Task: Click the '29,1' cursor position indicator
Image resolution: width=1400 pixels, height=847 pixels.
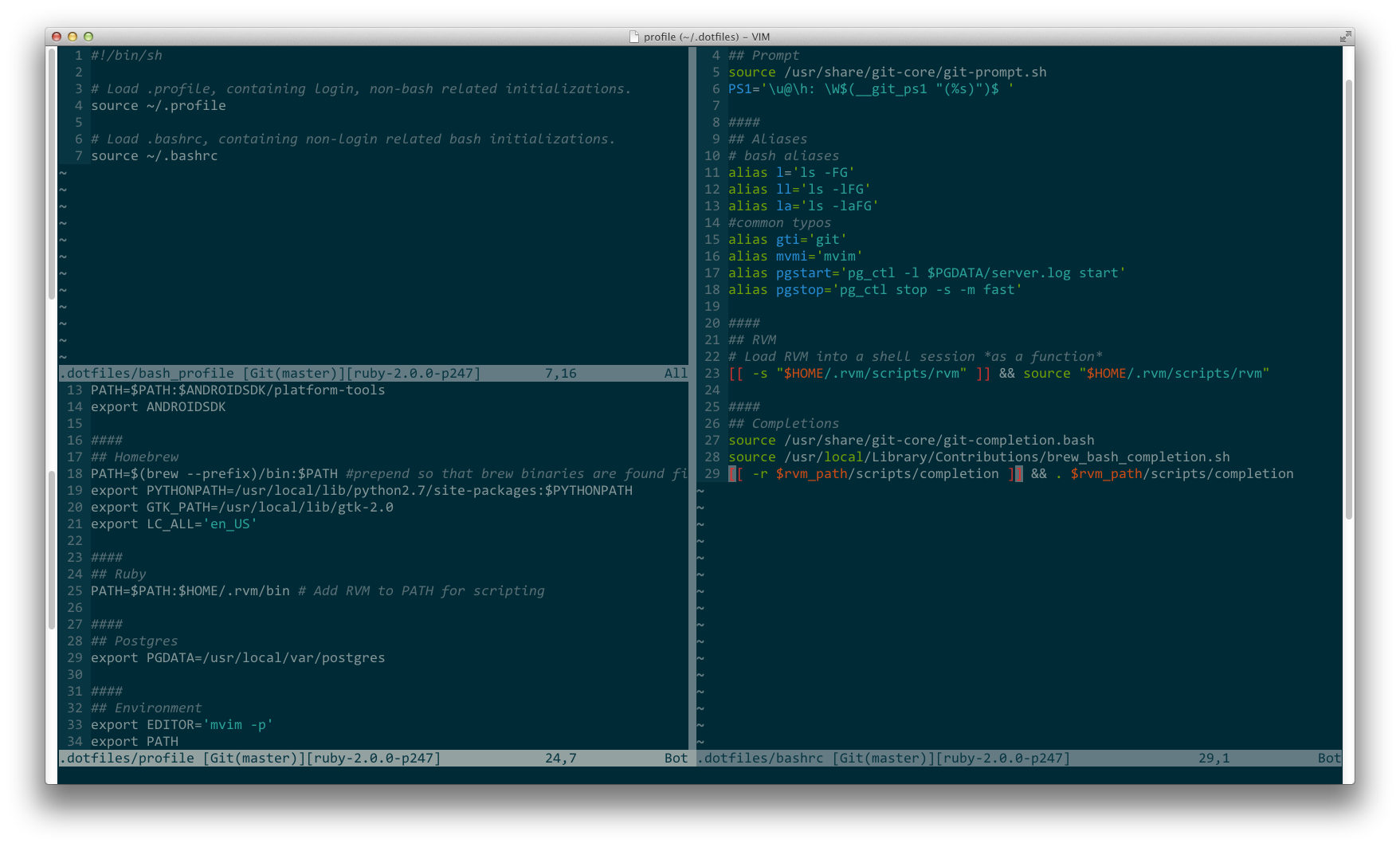Action: pyautogui.click(x=1214, y=758)
